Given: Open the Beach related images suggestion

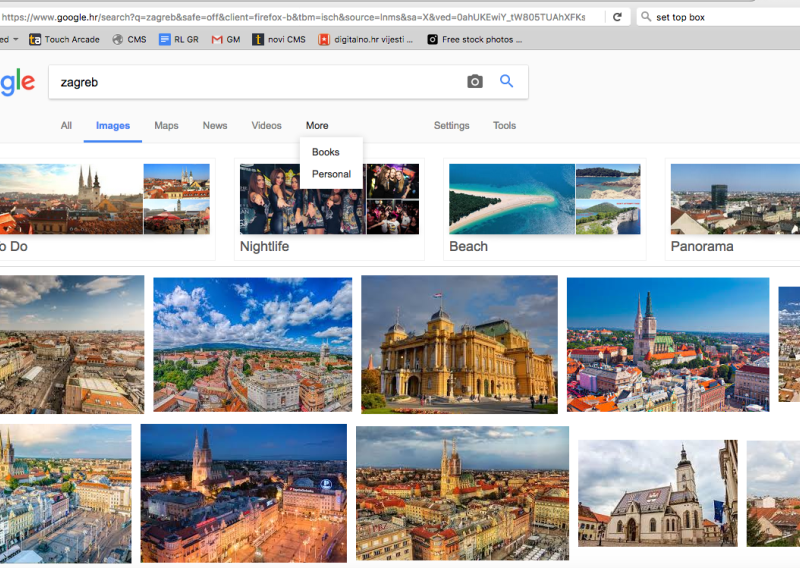Looking at the screenshot, I should [544, 210].
